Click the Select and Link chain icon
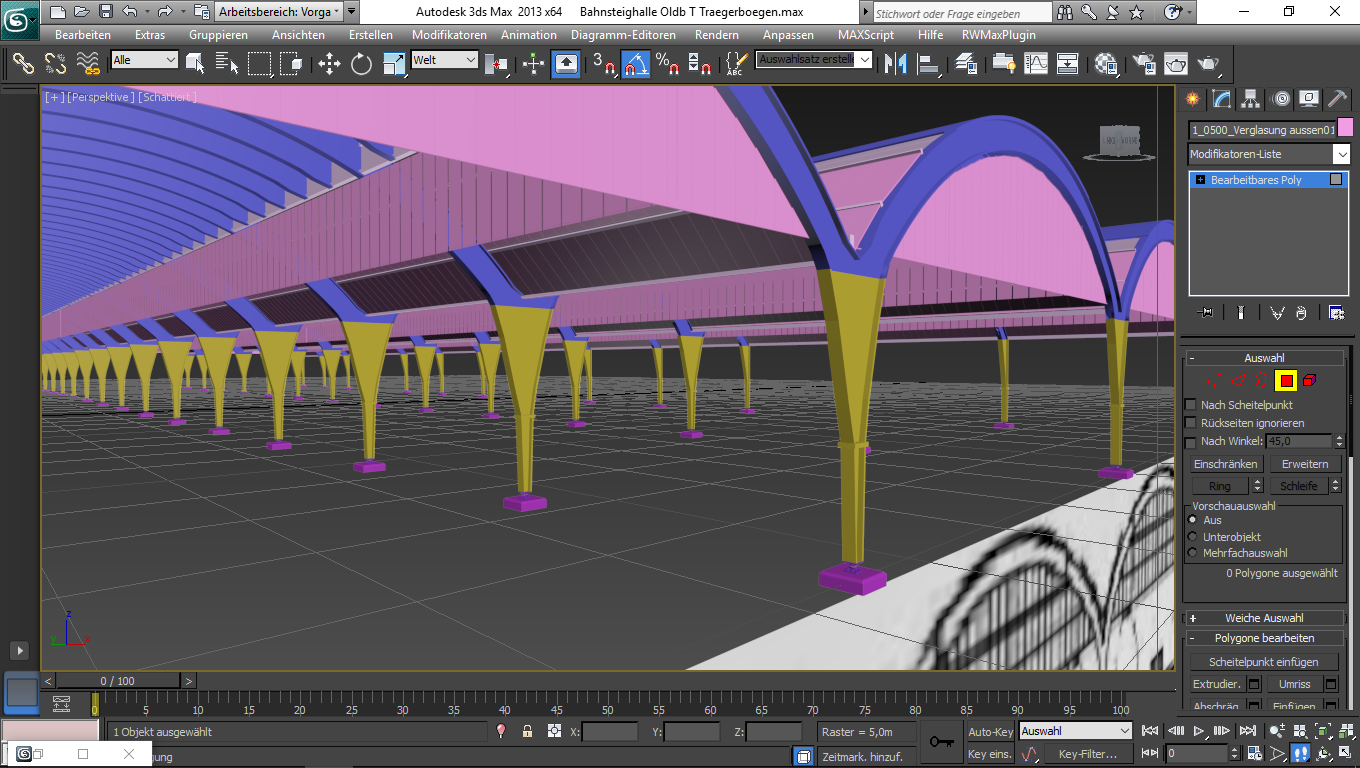The image size is (1360, 768). (22, 64)
